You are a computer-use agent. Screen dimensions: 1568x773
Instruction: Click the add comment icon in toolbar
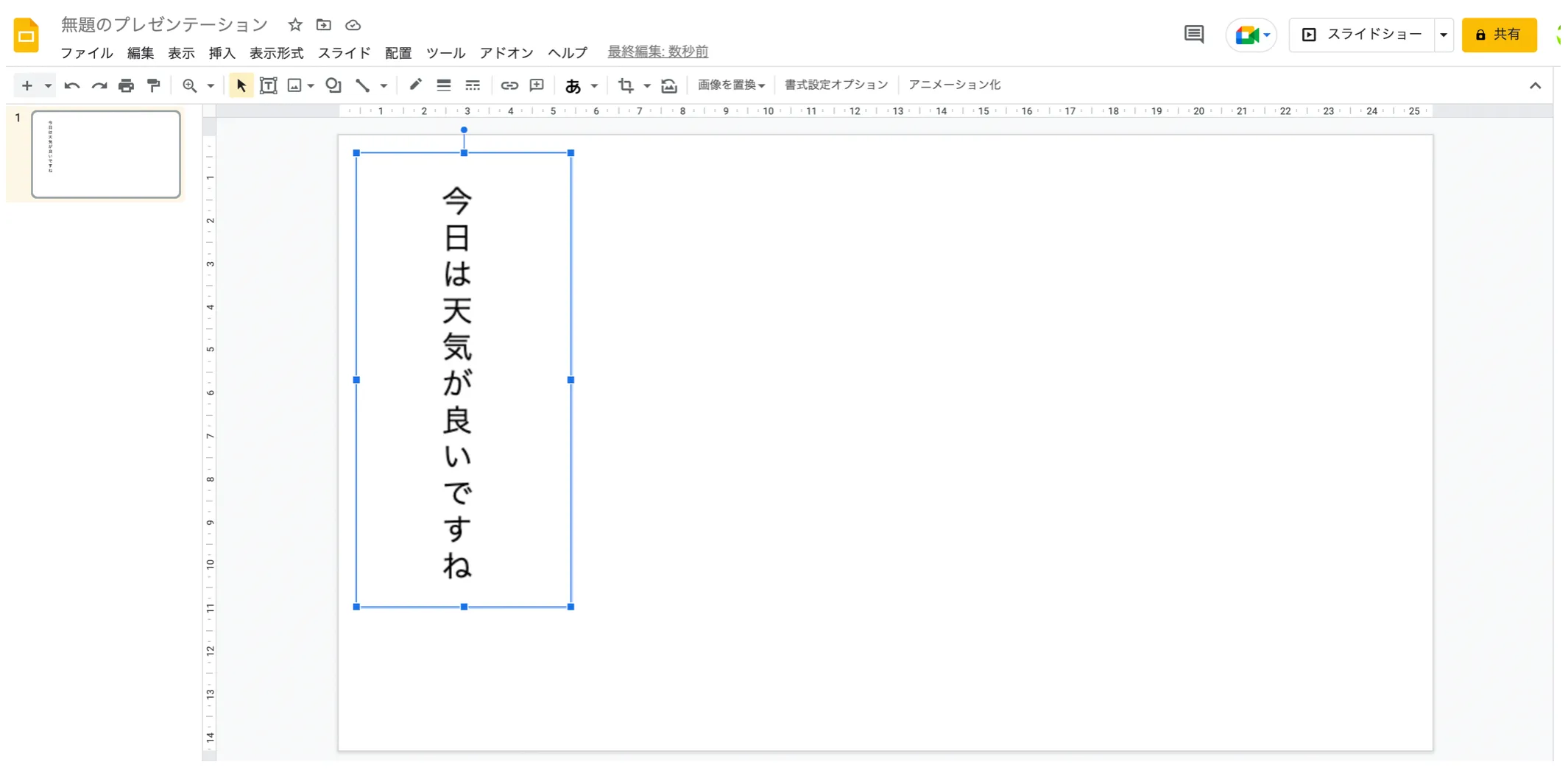pyautogui.click(x=537, y=85)
